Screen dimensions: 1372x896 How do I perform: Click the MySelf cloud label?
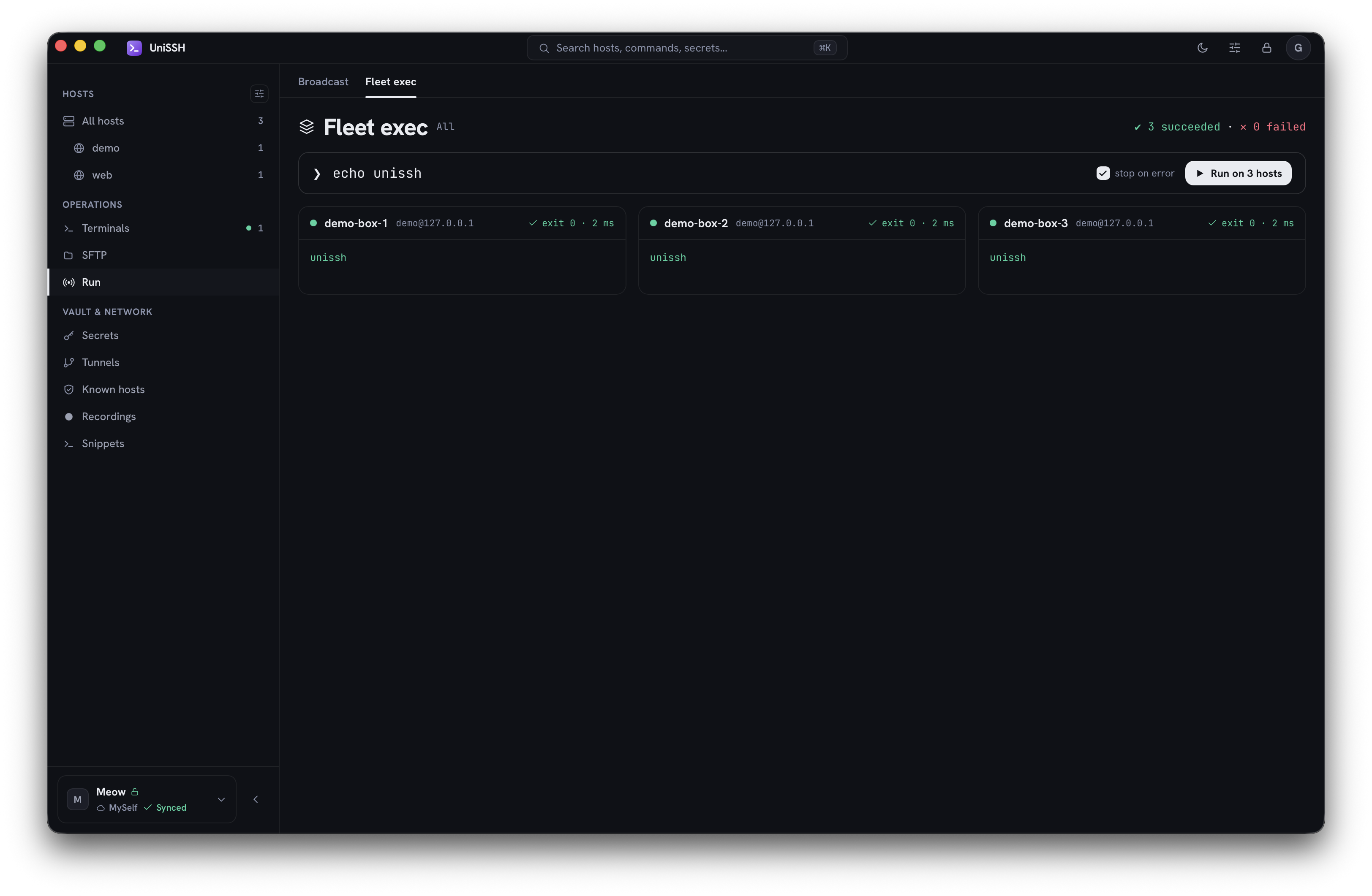pyautogui.click(x=117, y=808)
